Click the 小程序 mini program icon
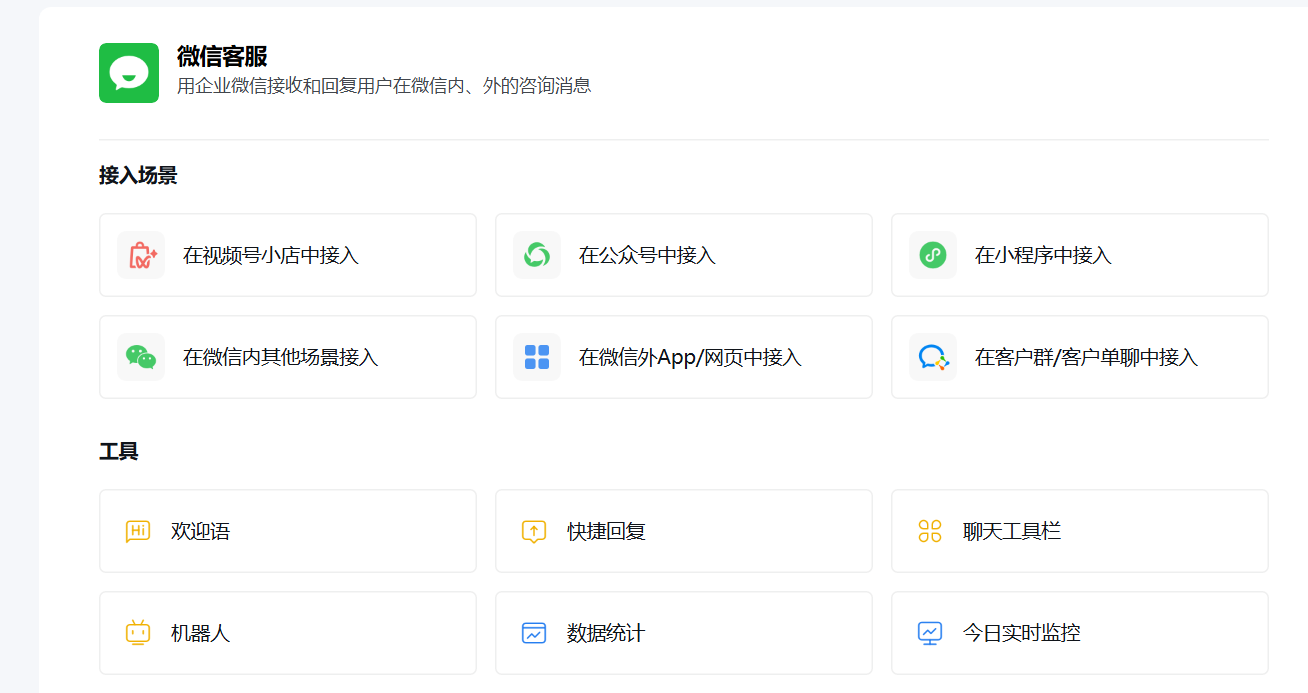Image resolution: width=1308 pixels, height=693 pixels. click(x=933, y=255)
